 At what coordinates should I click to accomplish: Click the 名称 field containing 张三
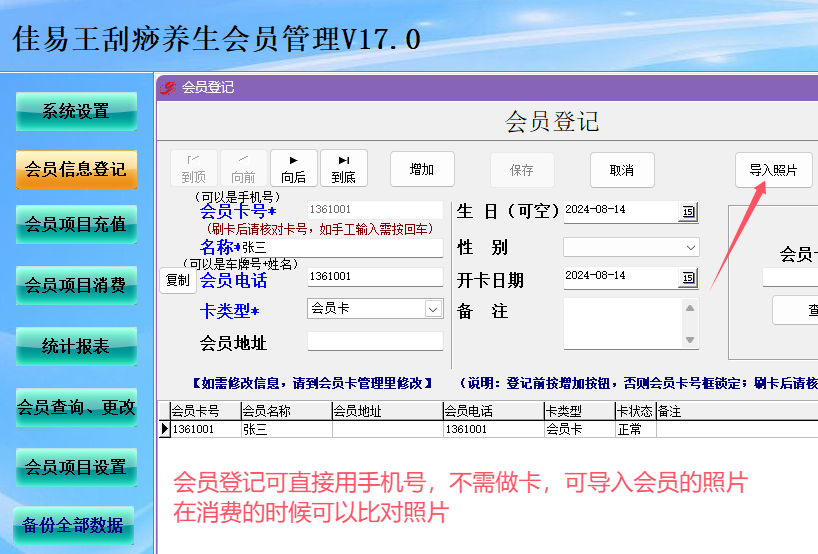342,247
